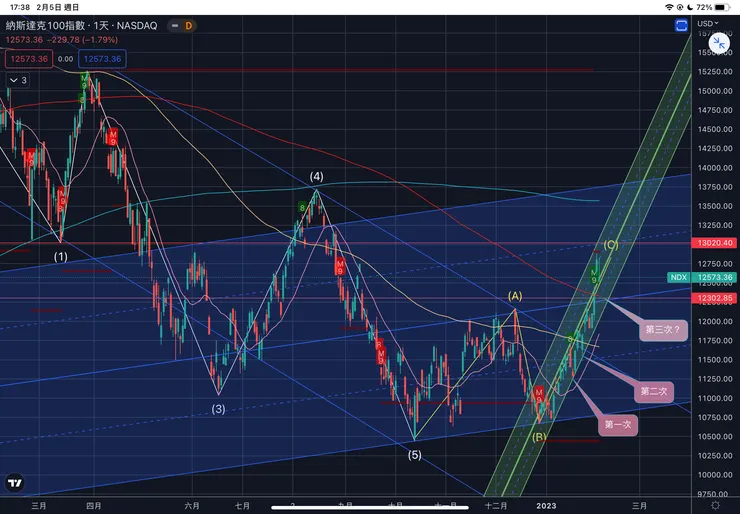Screen dimensions: 740x514
Task: Select the red 12302.85 price line label
Action: pyautogui.click(x=715, y=298)
